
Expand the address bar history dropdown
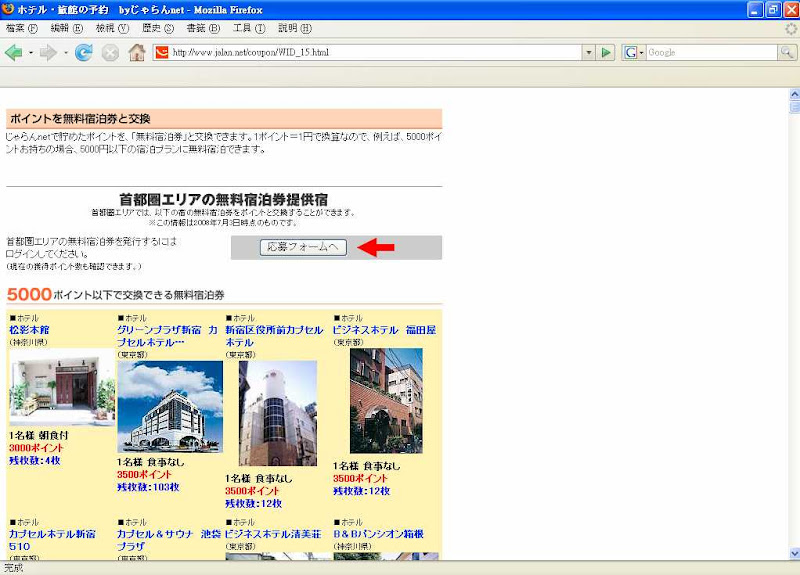(588, 52)
